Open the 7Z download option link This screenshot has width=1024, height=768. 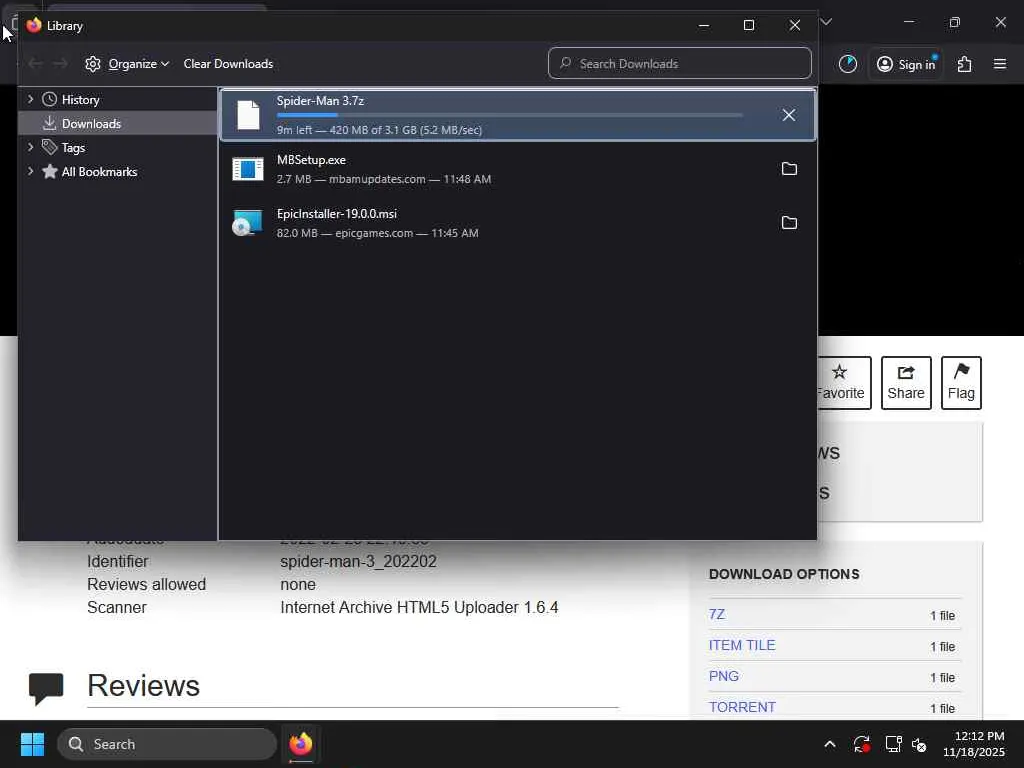[716, 615]
